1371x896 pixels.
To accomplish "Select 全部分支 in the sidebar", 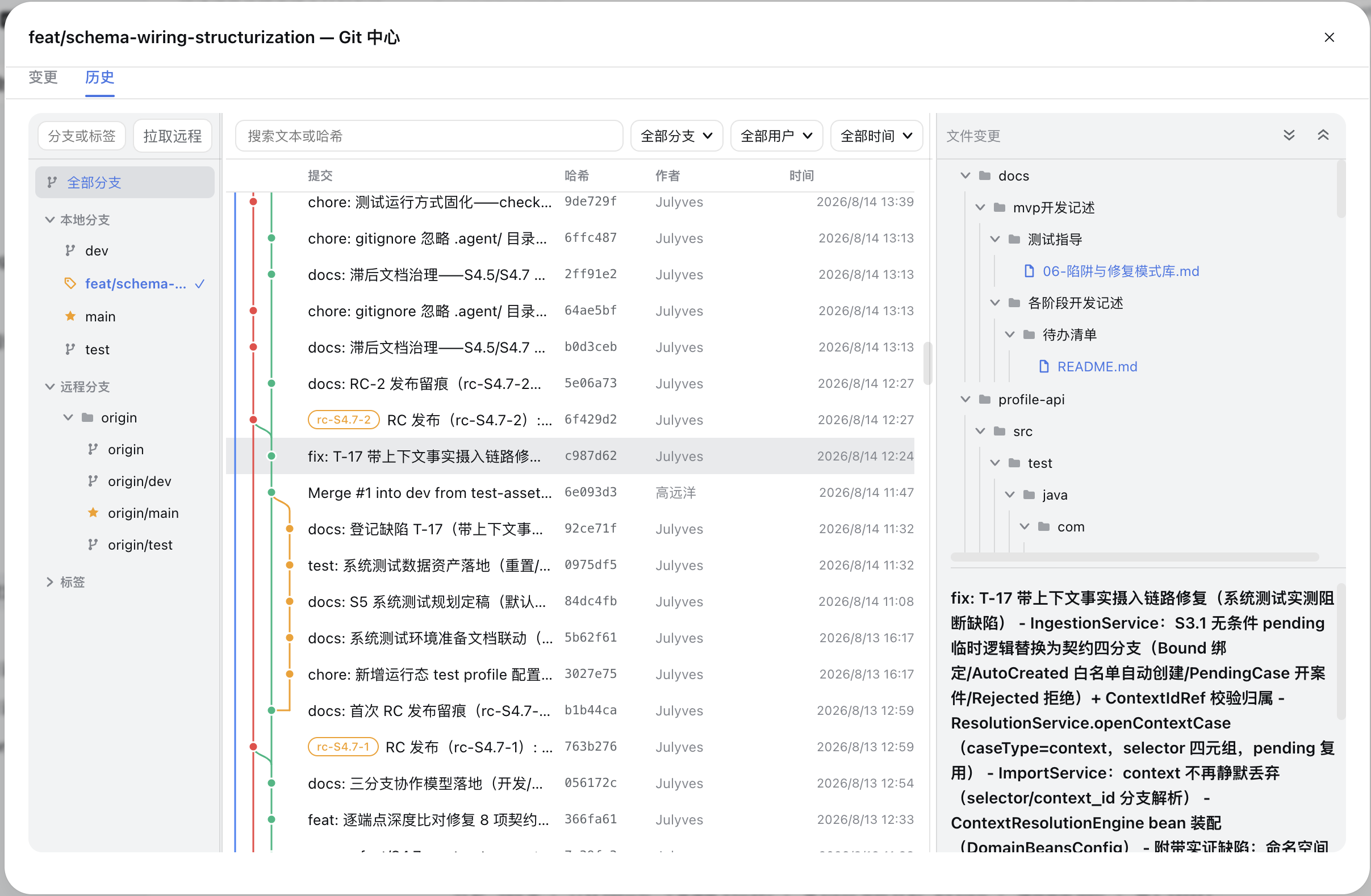I will pos(124,182).
